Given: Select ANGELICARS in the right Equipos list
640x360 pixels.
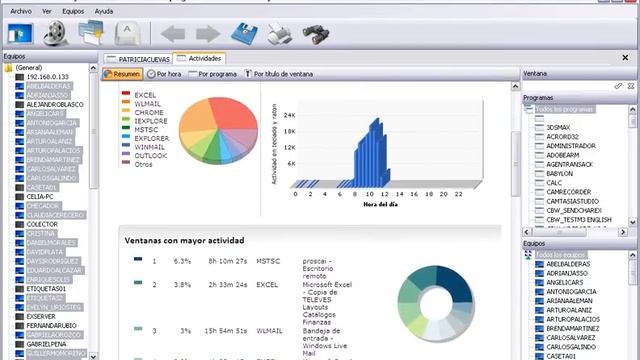Looking at the screenshot, I should pos(564,282).
